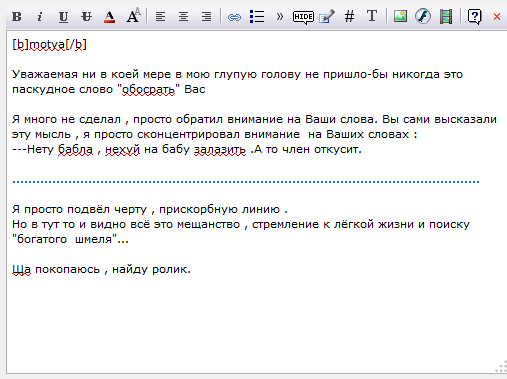507x379 pixels.
Task: Apply strikethrough formatting
Action: (x=86, y=16)
